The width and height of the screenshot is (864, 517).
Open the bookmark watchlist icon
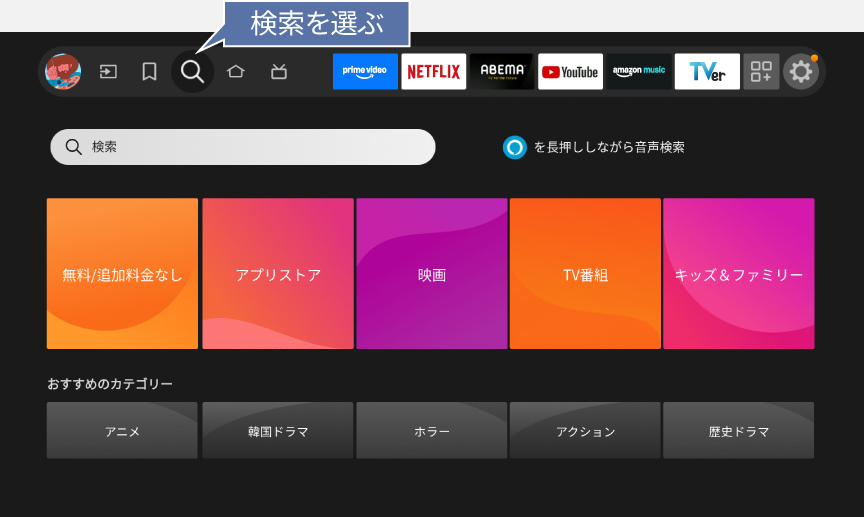click(149, 72)
